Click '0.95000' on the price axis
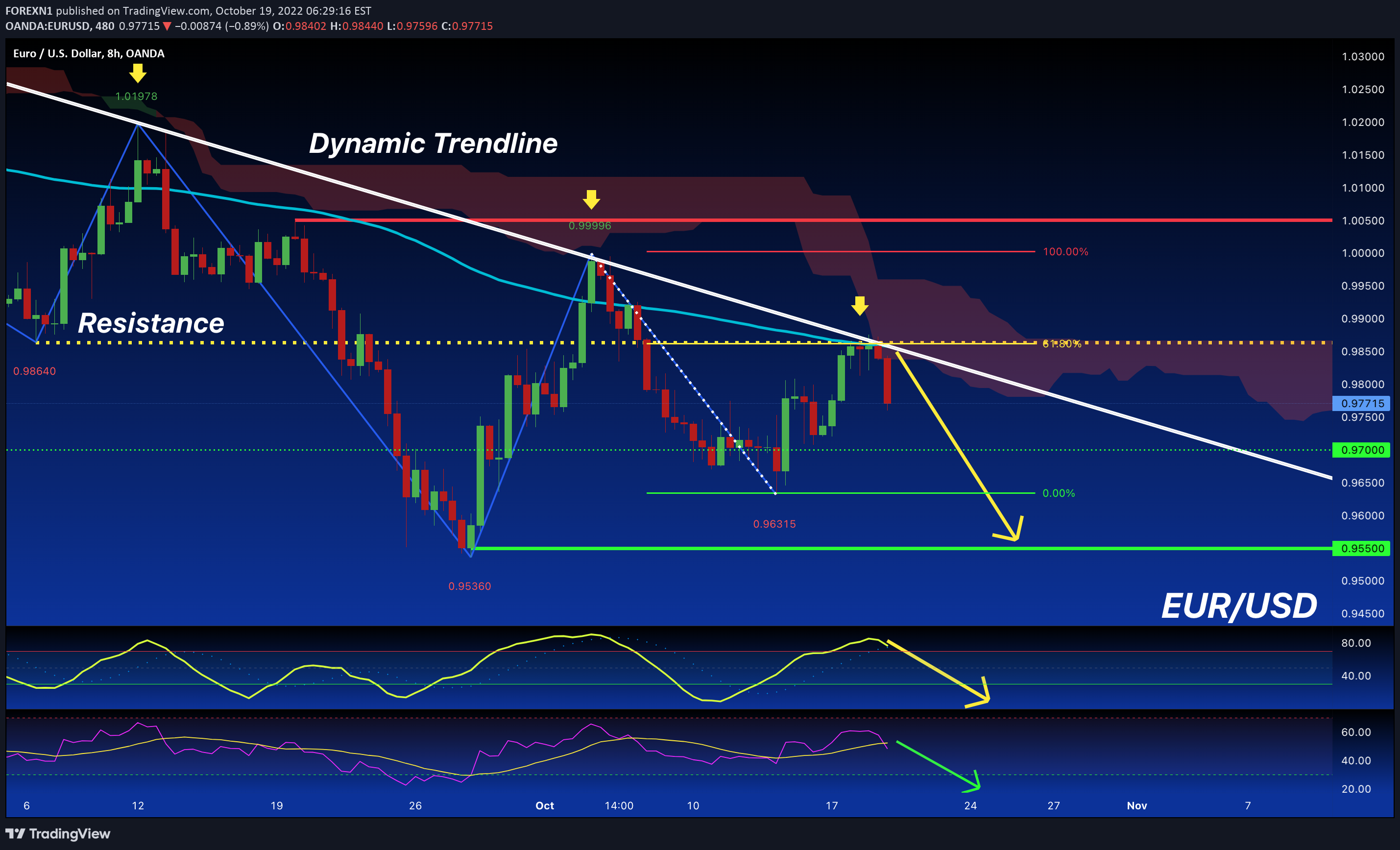Screen dimensions: 1400x850 [1362, 581]
